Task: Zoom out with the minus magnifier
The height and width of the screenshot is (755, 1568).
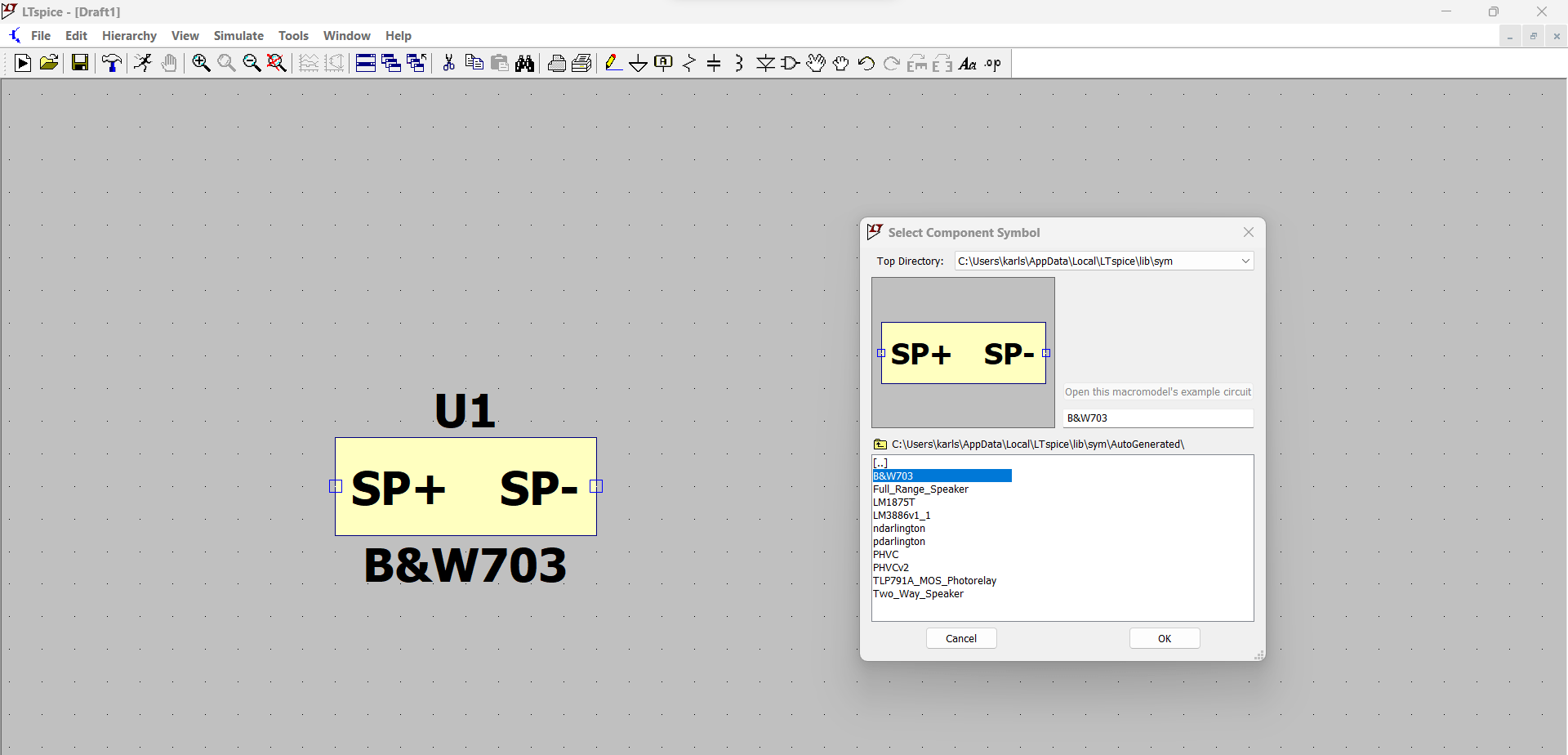Action: click(252, 63)
